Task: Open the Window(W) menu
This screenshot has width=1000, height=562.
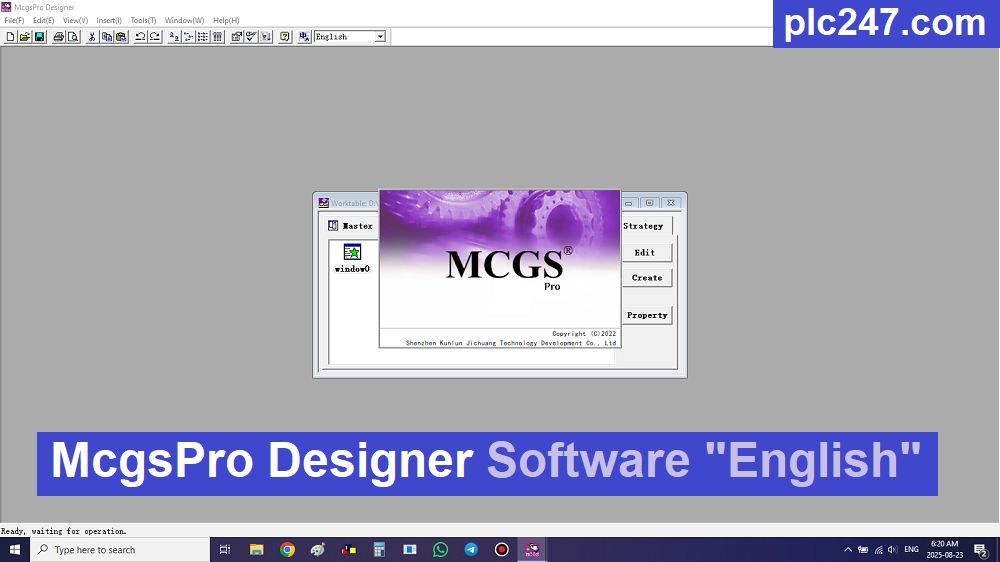Action: coord(184,20)
